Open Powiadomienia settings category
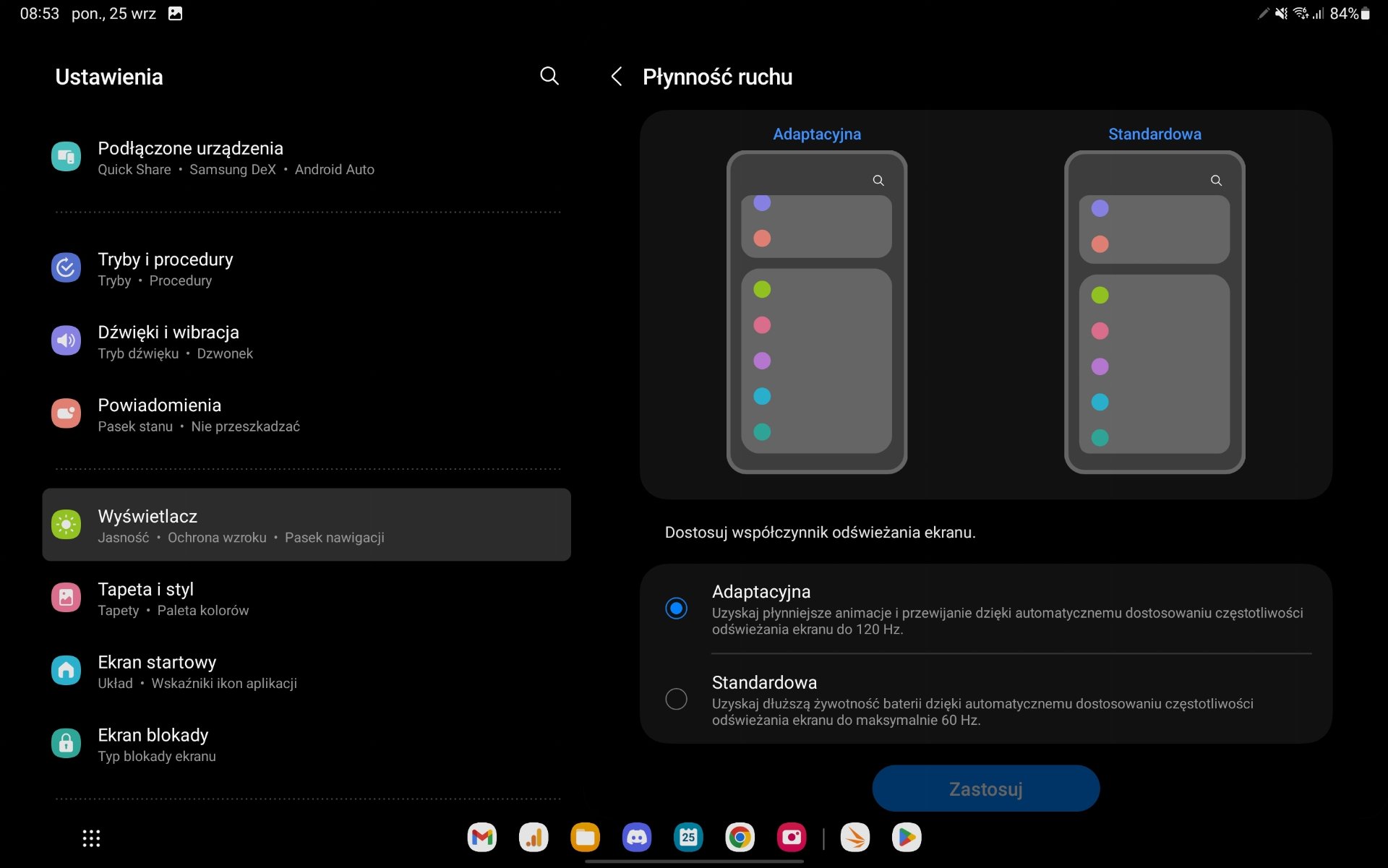 tap(307, 414)
